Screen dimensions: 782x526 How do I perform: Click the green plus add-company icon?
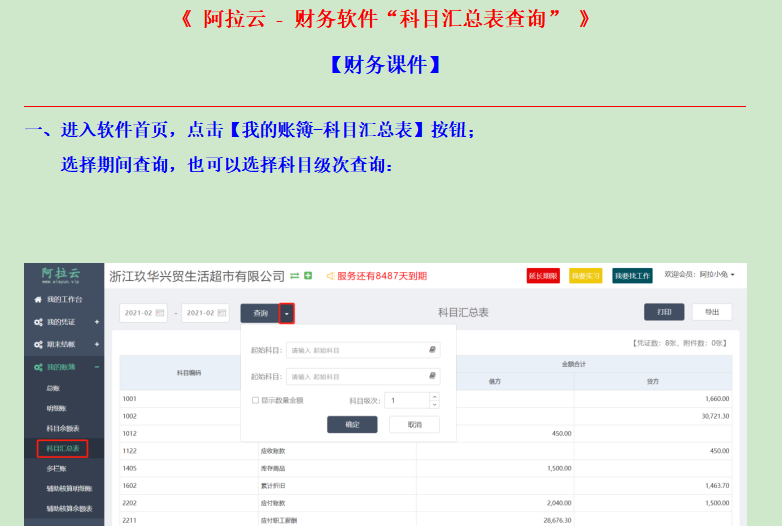308,276
